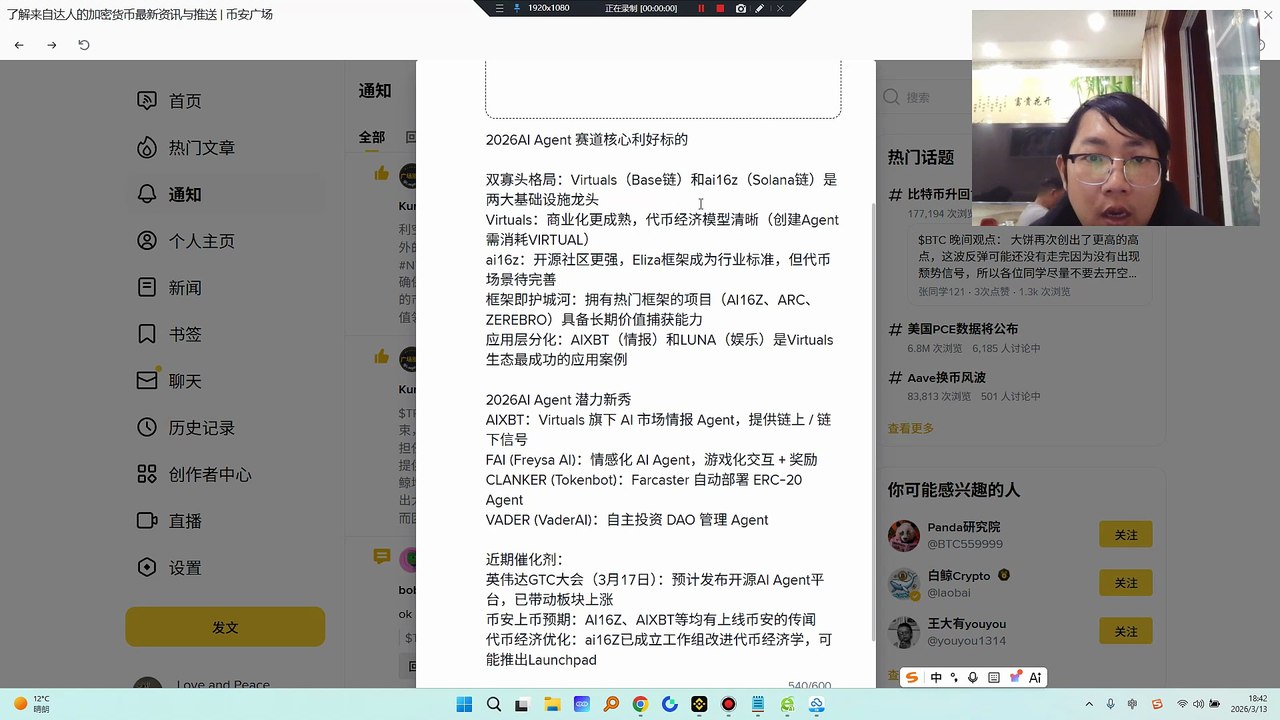Follow 白鲸Crypto with 关注 button

pos(1125,583)
